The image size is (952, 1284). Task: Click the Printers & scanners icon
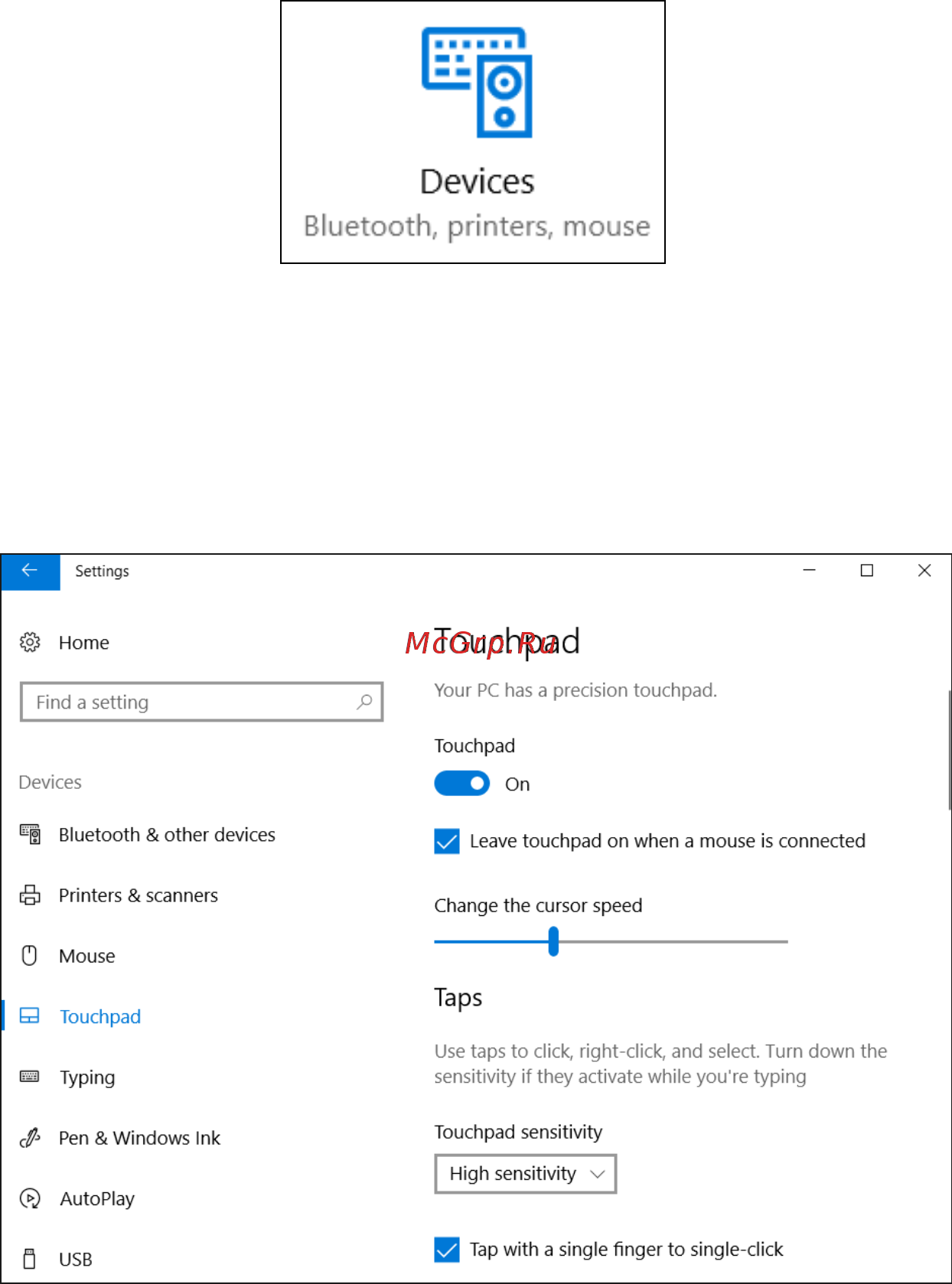tap(30, 895)
